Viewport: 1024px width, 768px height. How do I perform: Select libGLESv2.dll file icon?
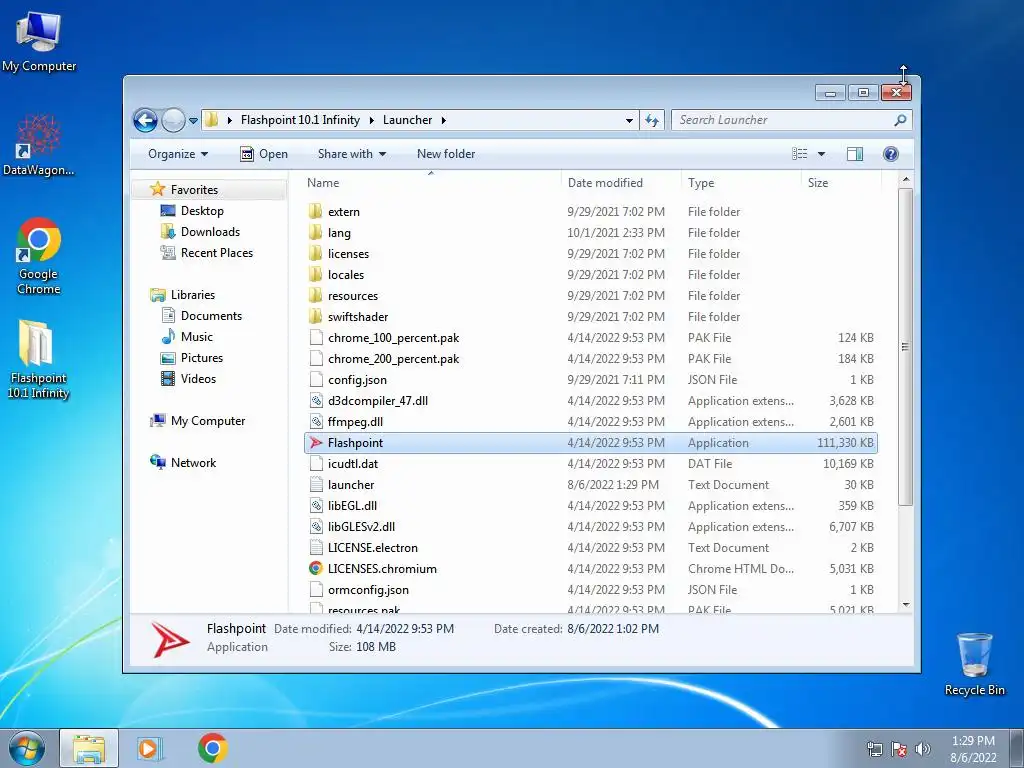point(316,526)
